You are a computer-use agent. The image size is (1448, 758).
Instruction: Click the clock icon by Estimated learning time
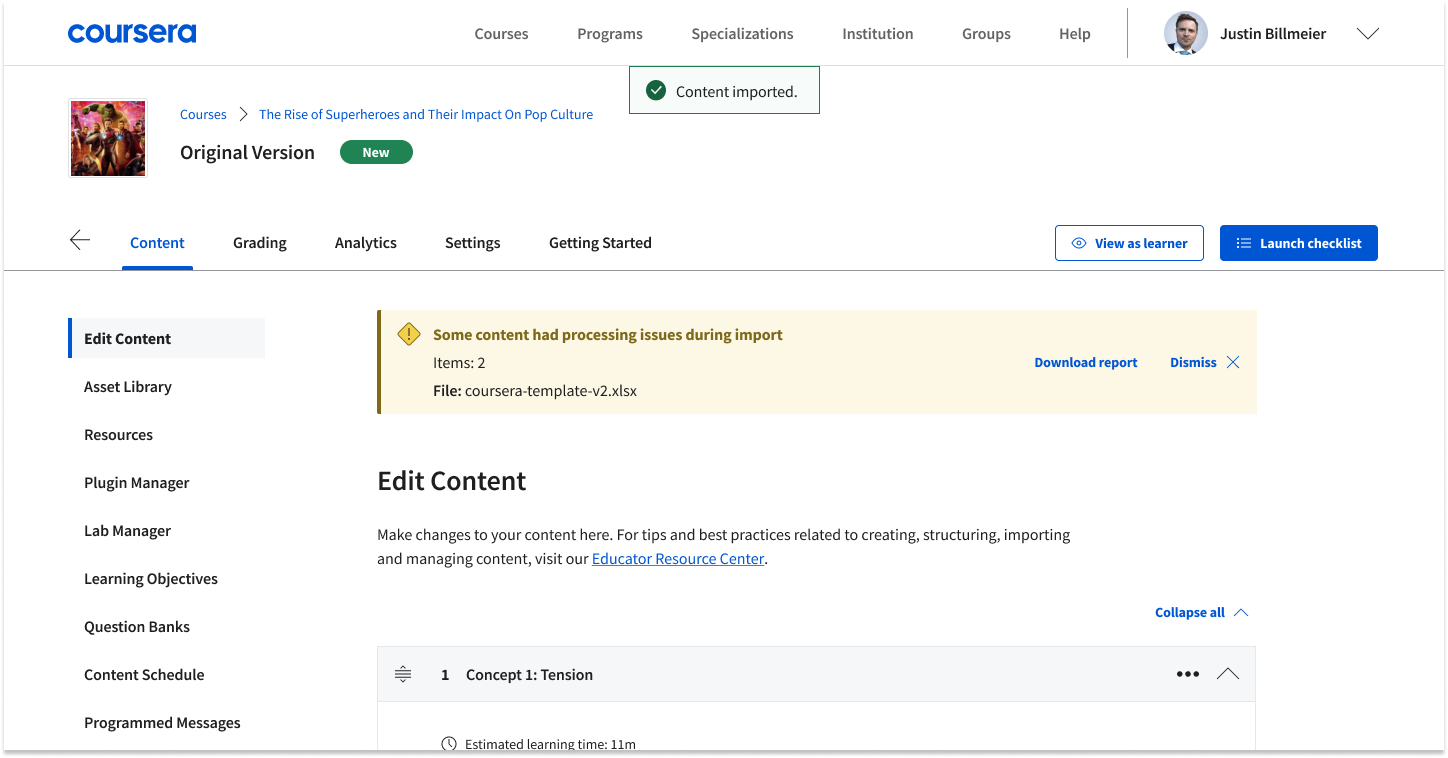click(449, 744)
